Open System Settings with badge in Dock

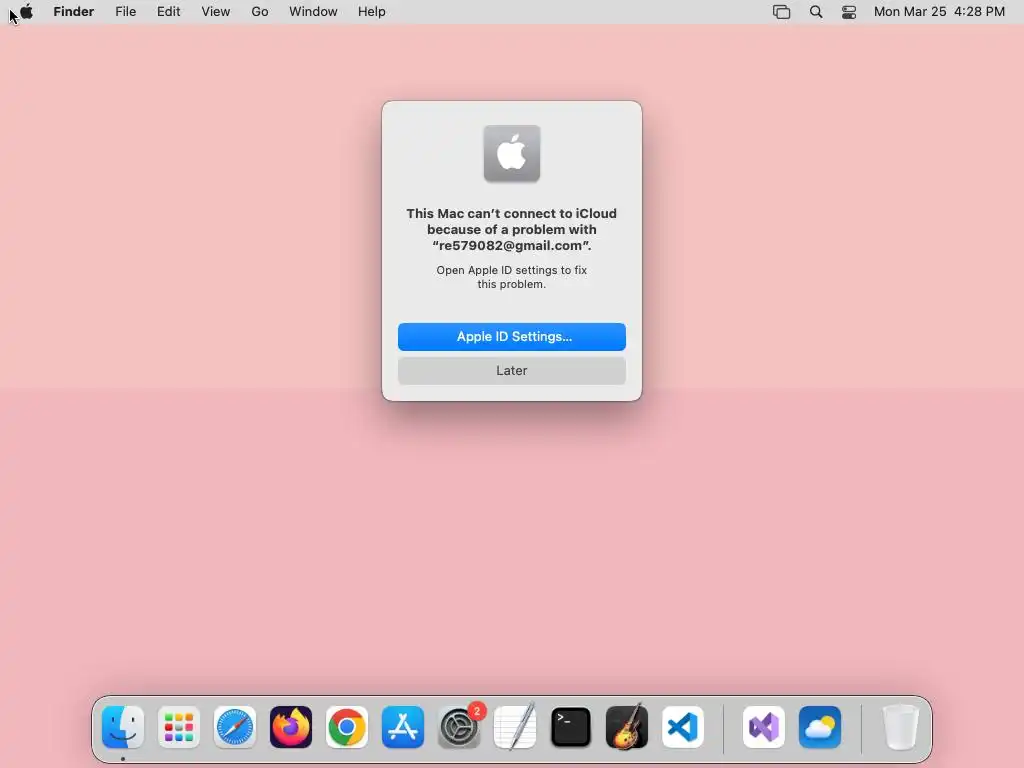pos(459,727)
